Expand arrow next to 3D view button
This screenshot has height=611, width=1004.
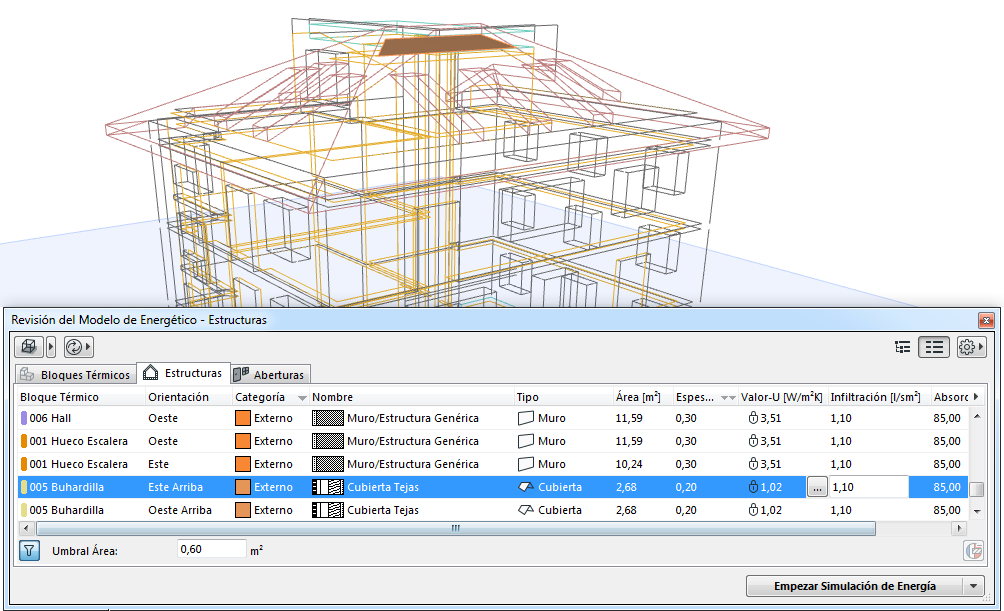pos(51,347)
